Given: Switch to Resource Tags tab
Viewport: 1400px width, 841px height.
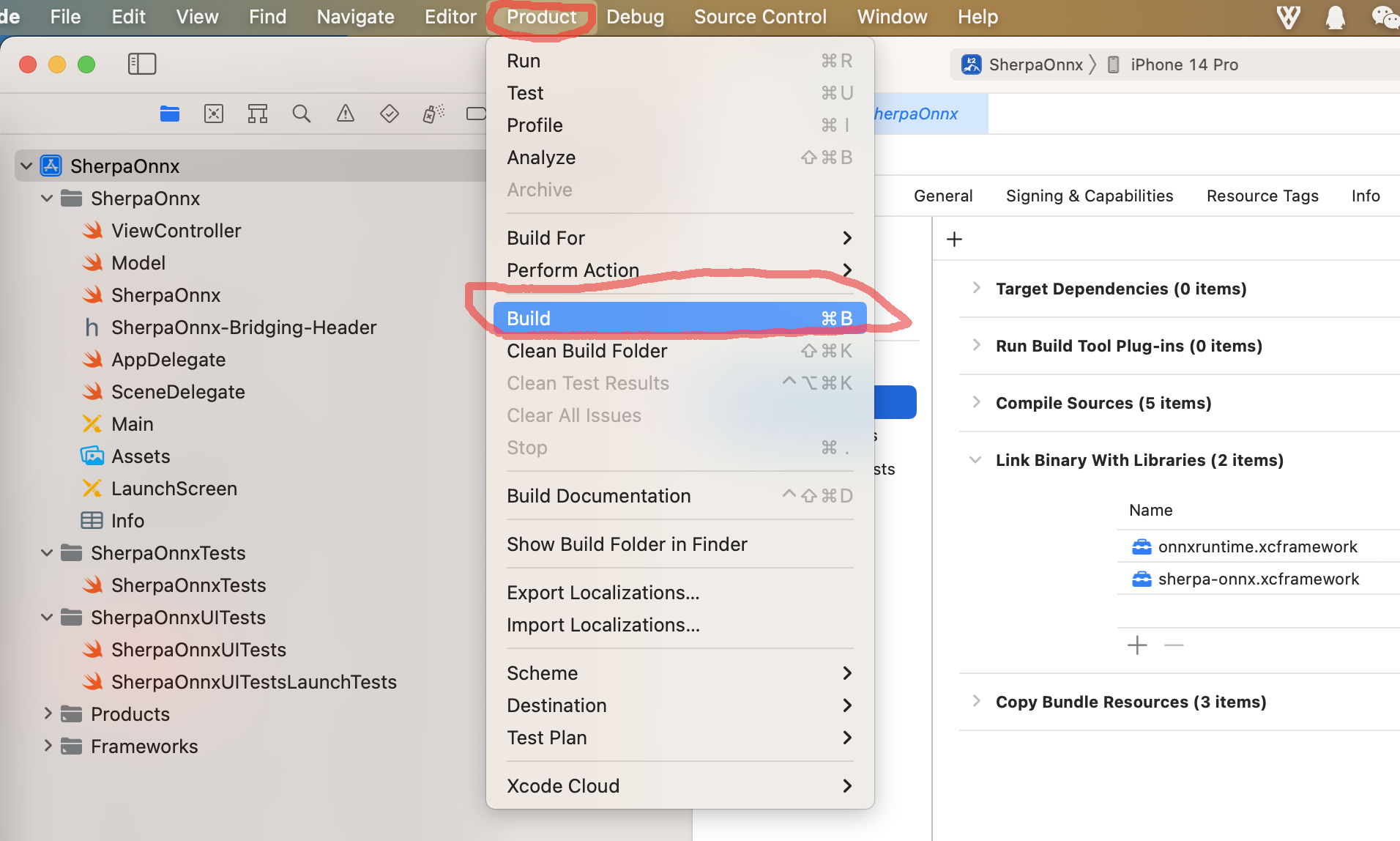Looking at the screenshot, I should click(x=1262, y=196).
